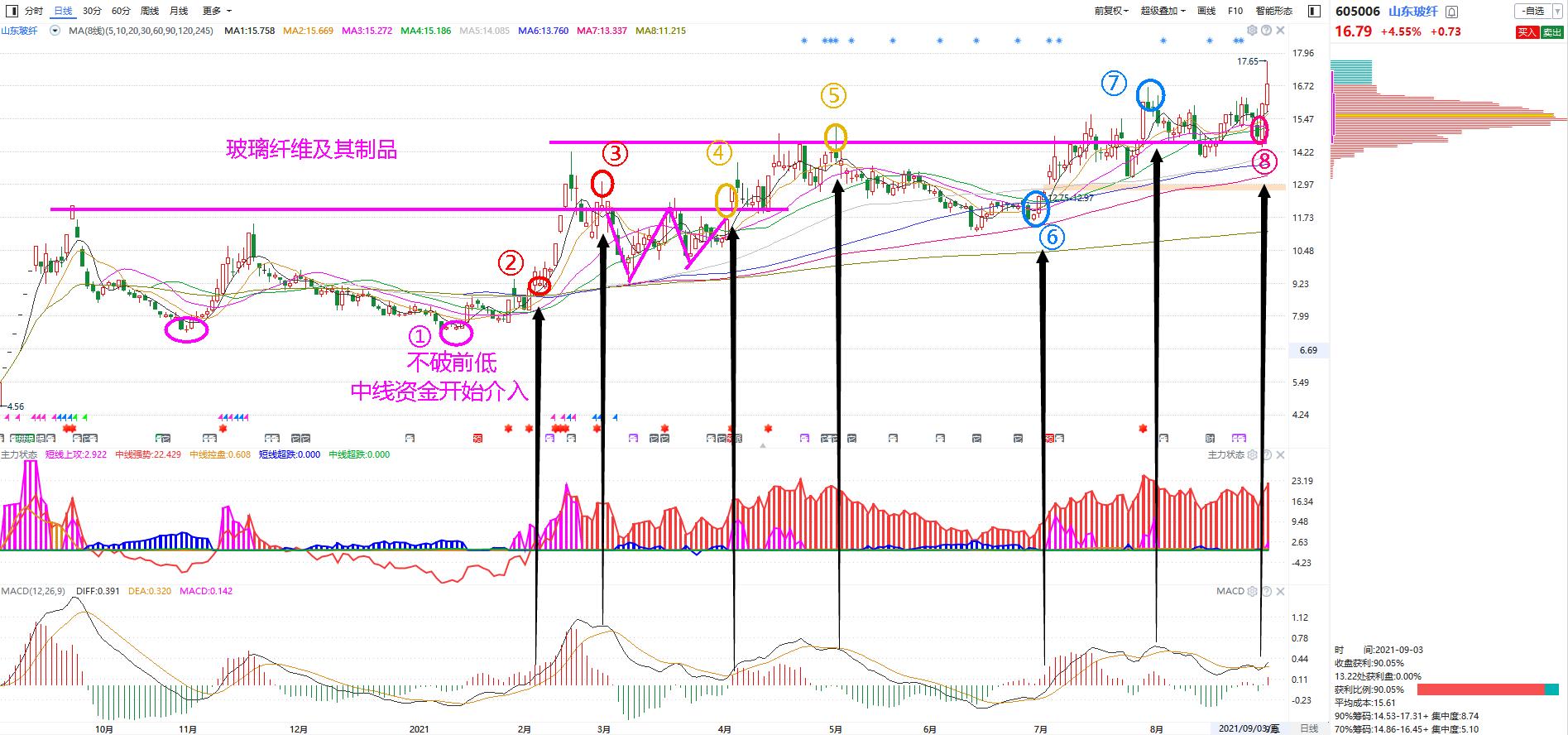1568x735 pixels.
Task: Open the 前复权 adjustment dropdown
Action: [x=1111, y=11]
